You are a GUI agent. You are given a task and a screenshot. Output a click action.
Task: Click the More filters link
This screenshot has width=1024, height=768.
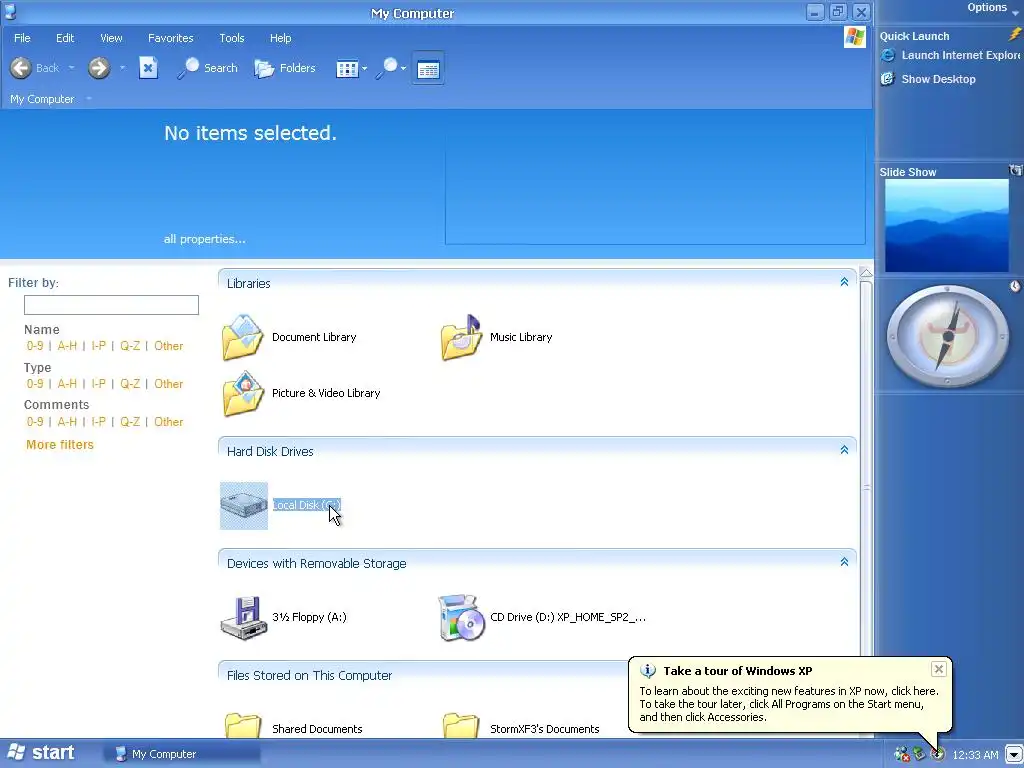pyautogui.click(x=60, y=445)
